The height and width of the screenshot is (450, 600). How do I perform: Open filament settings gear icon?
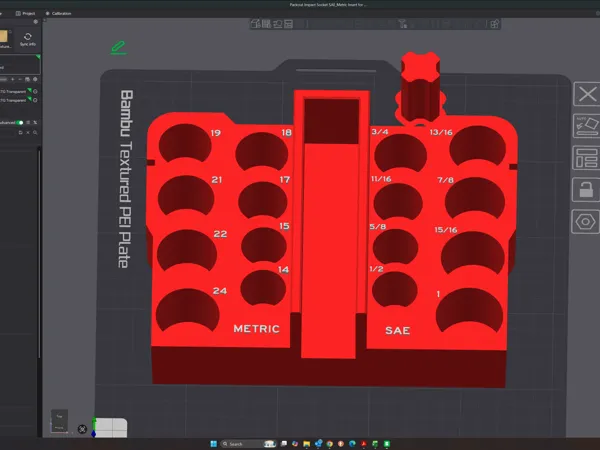(x=35, y=79)
